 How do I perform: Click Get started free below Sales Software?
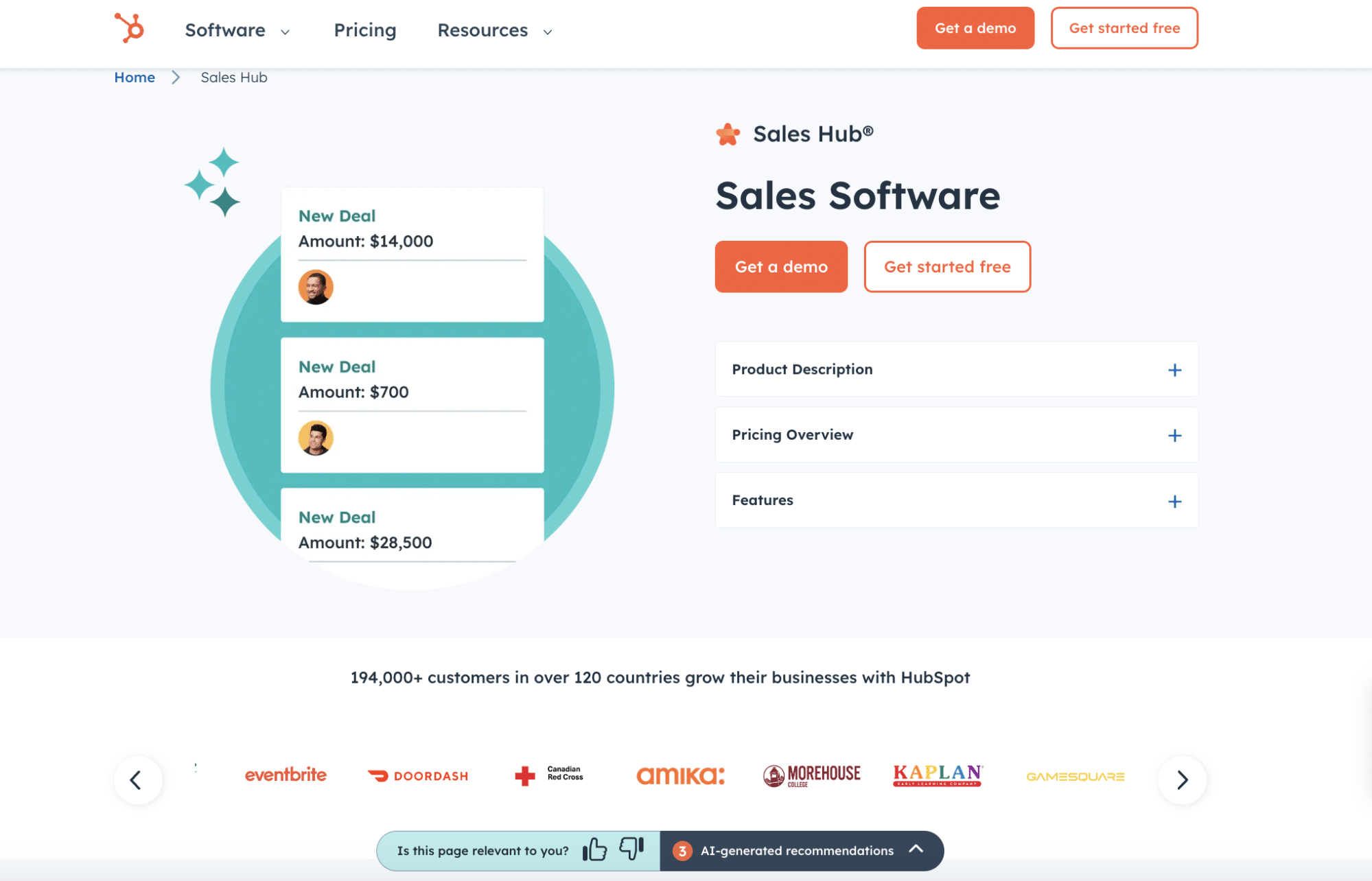[x=947, y=267]
